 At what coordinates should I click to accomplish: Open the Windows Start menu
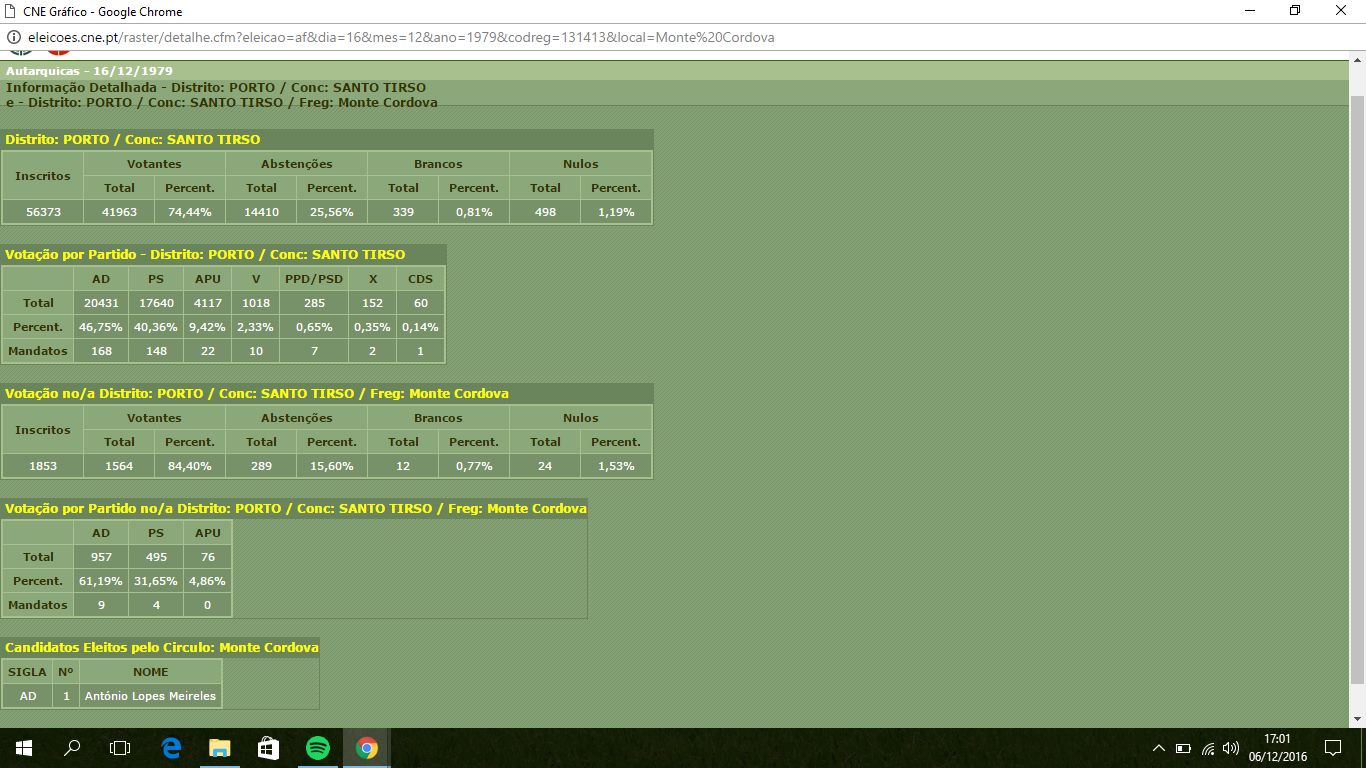coord(24,748)
